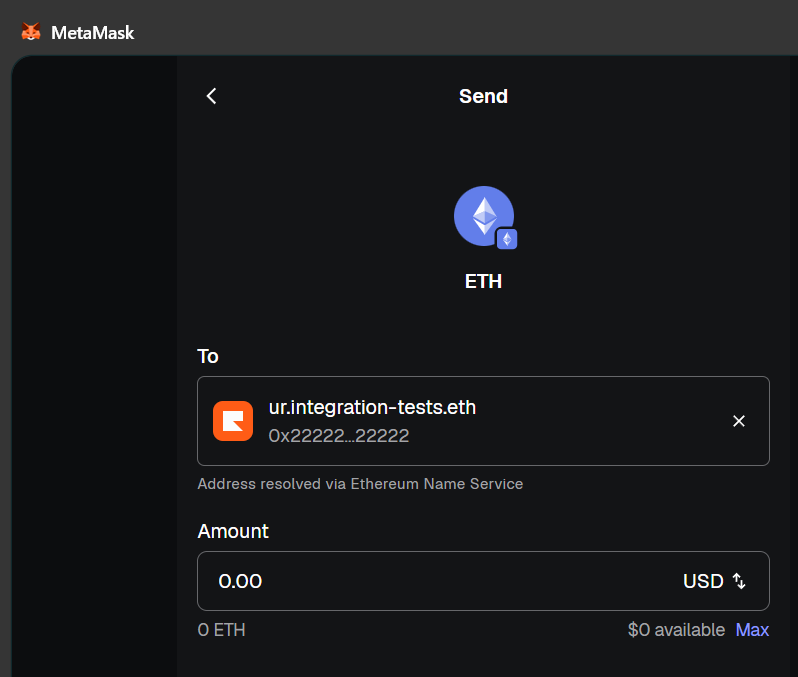Click the ur.integration-tests.eth recipient name
Image resolution: width=798 pixels, height=677 pixels.
(x=372, y=407)
